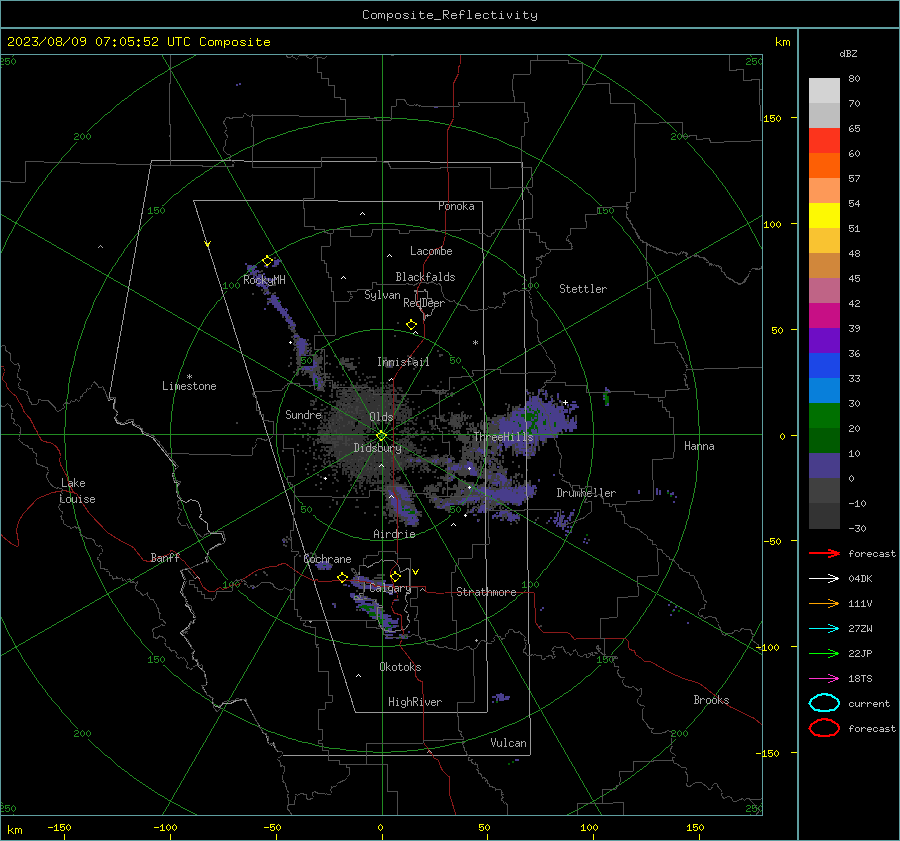Select the orange 111V arrow icon
This screenshot has width=900, height=841.
824,603
